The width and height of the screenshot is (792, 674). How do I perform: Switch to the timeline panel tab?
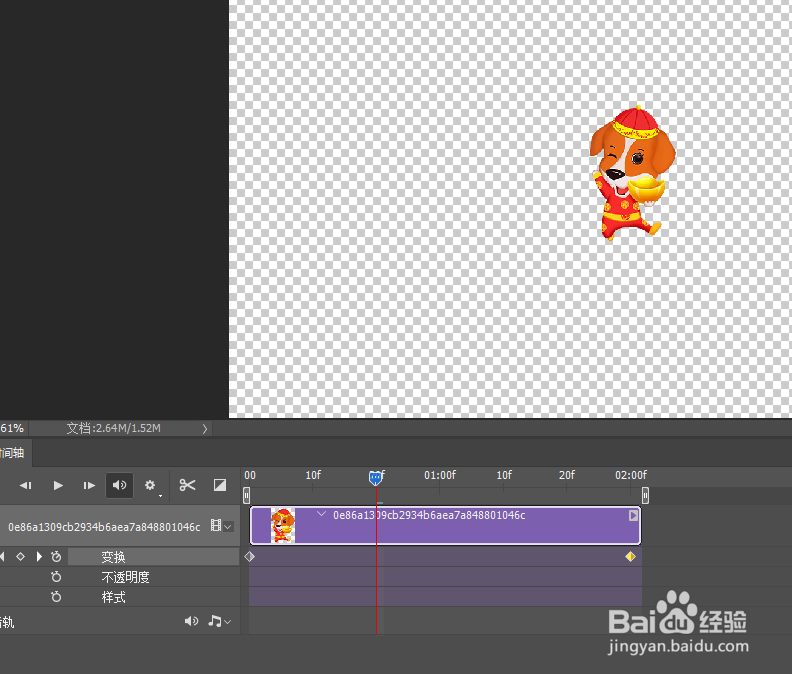click(14, 453)
